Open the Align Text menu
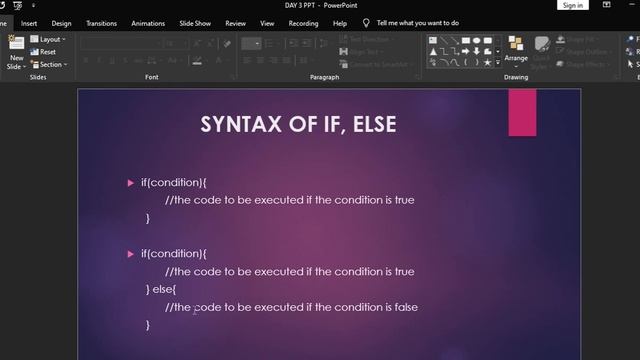The height and width of the screenshot is (360, 640). point(361,52)
